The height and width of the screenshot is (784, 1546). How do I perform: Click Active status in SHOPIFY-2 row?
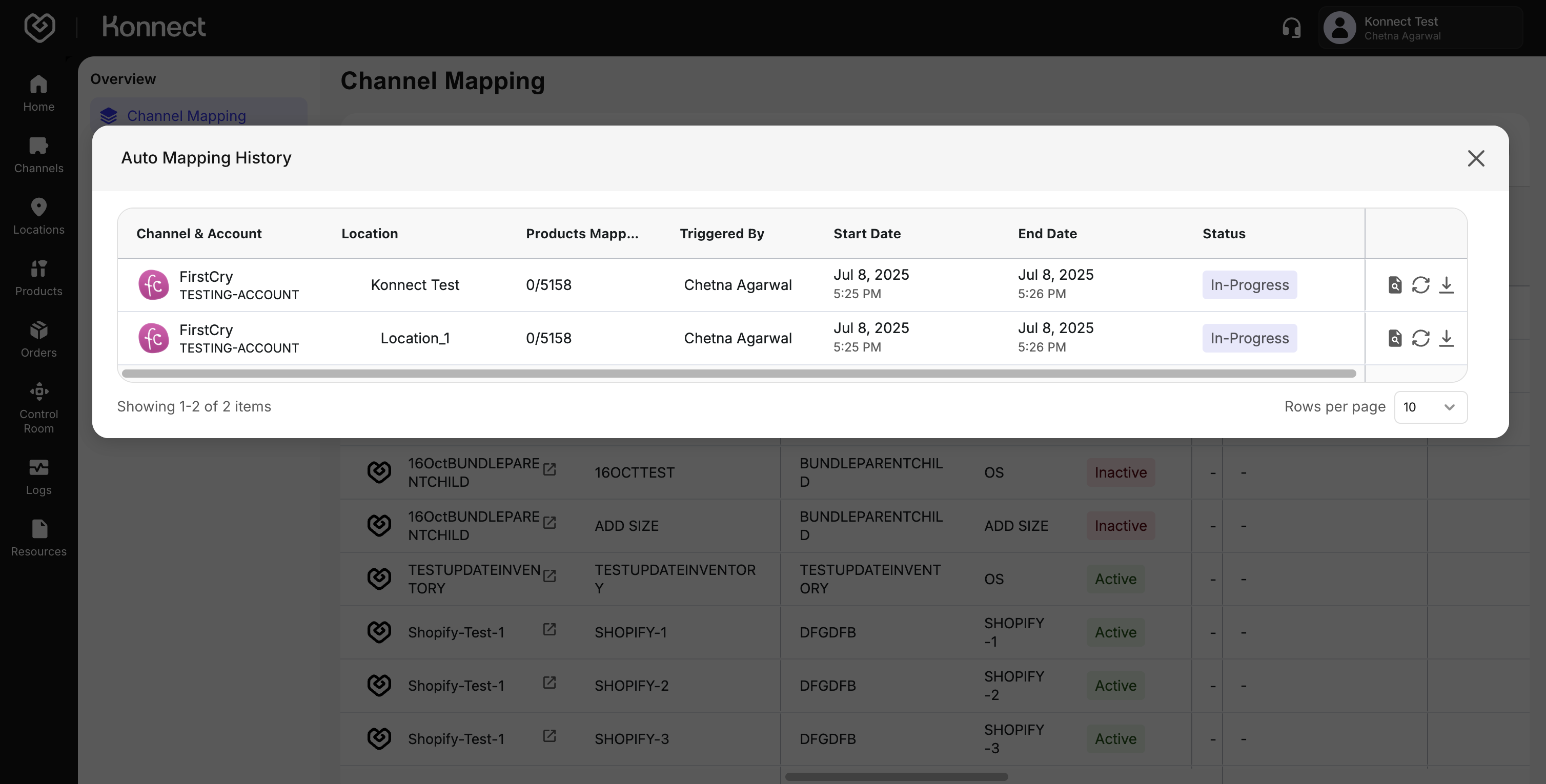pyautogui.click(x=1115, y=686)
